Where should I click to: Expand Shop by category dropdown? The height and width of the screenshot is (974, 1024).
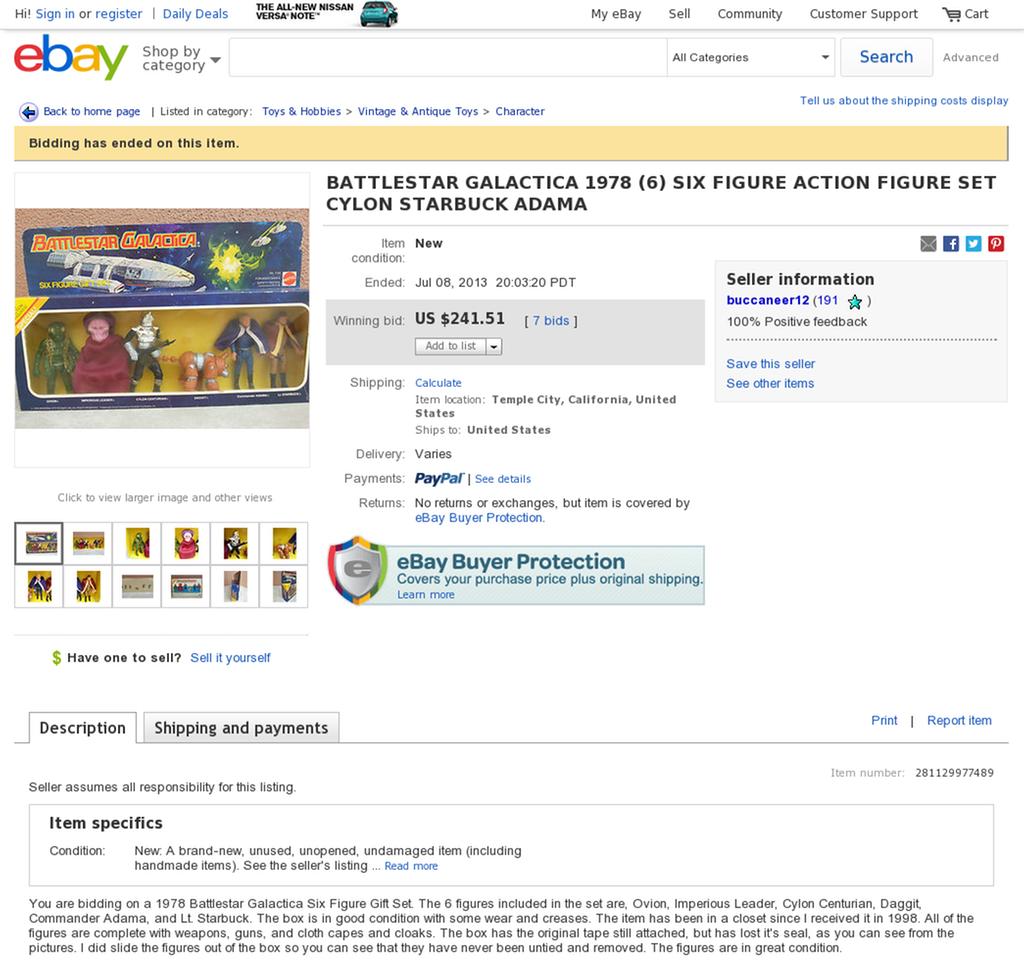click(181, 58)
